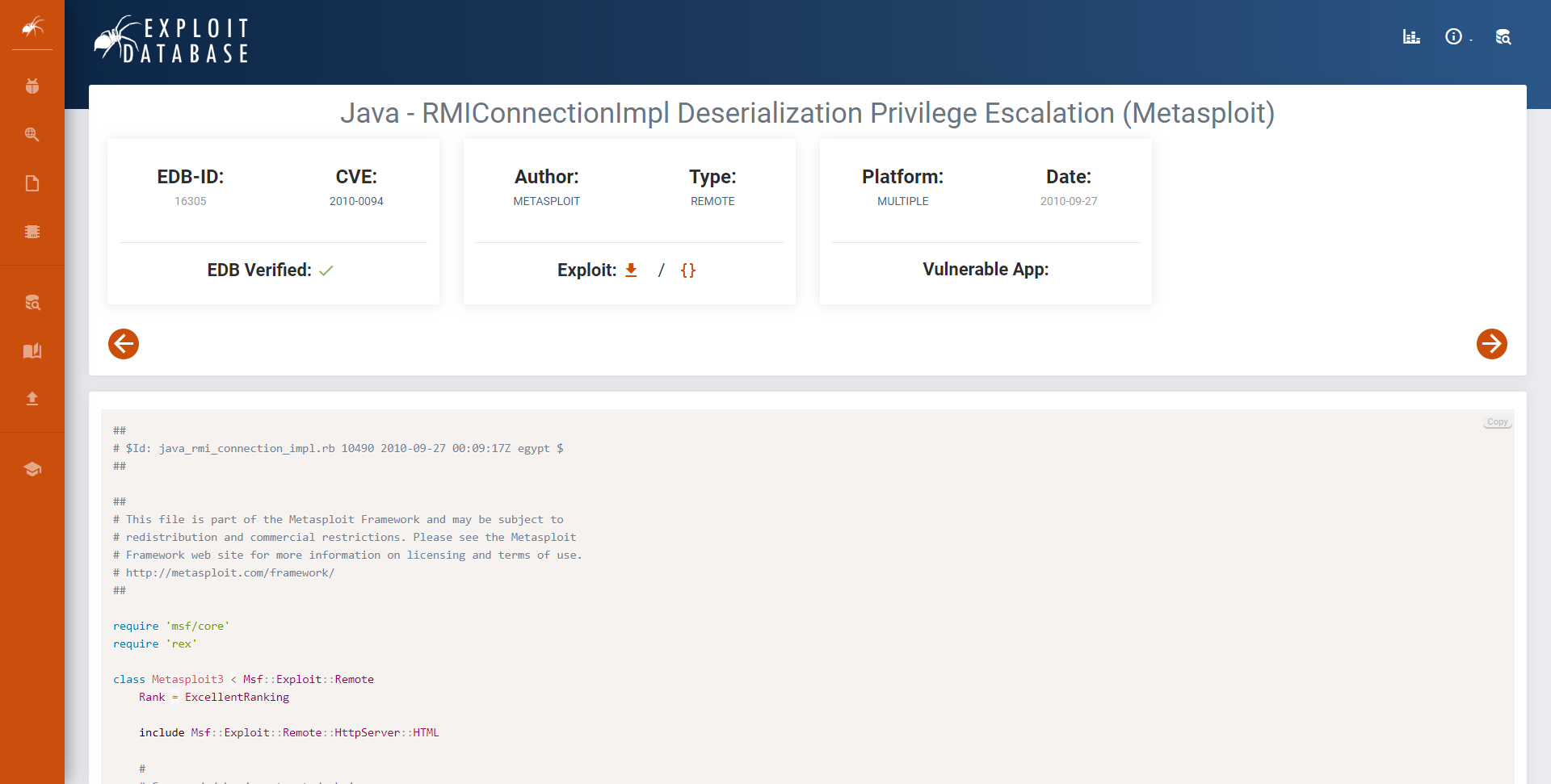Open the METASPLOIT author link
Screen dimensions: 1551x784
point(547,201)
